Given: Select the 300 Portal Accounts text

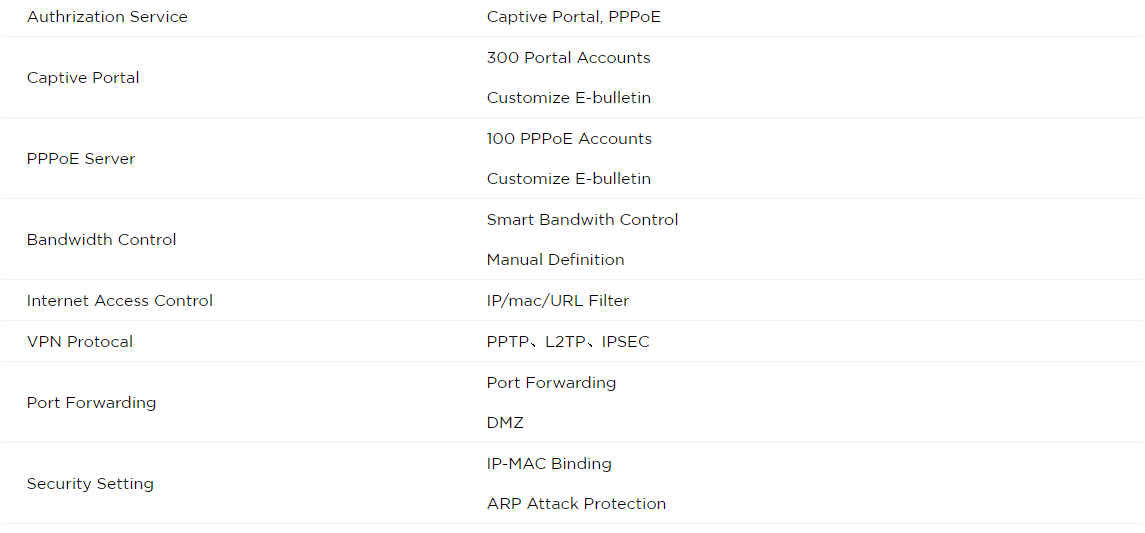Looking at the screenshot, I should pyautogui.click(x=568, y=58).
